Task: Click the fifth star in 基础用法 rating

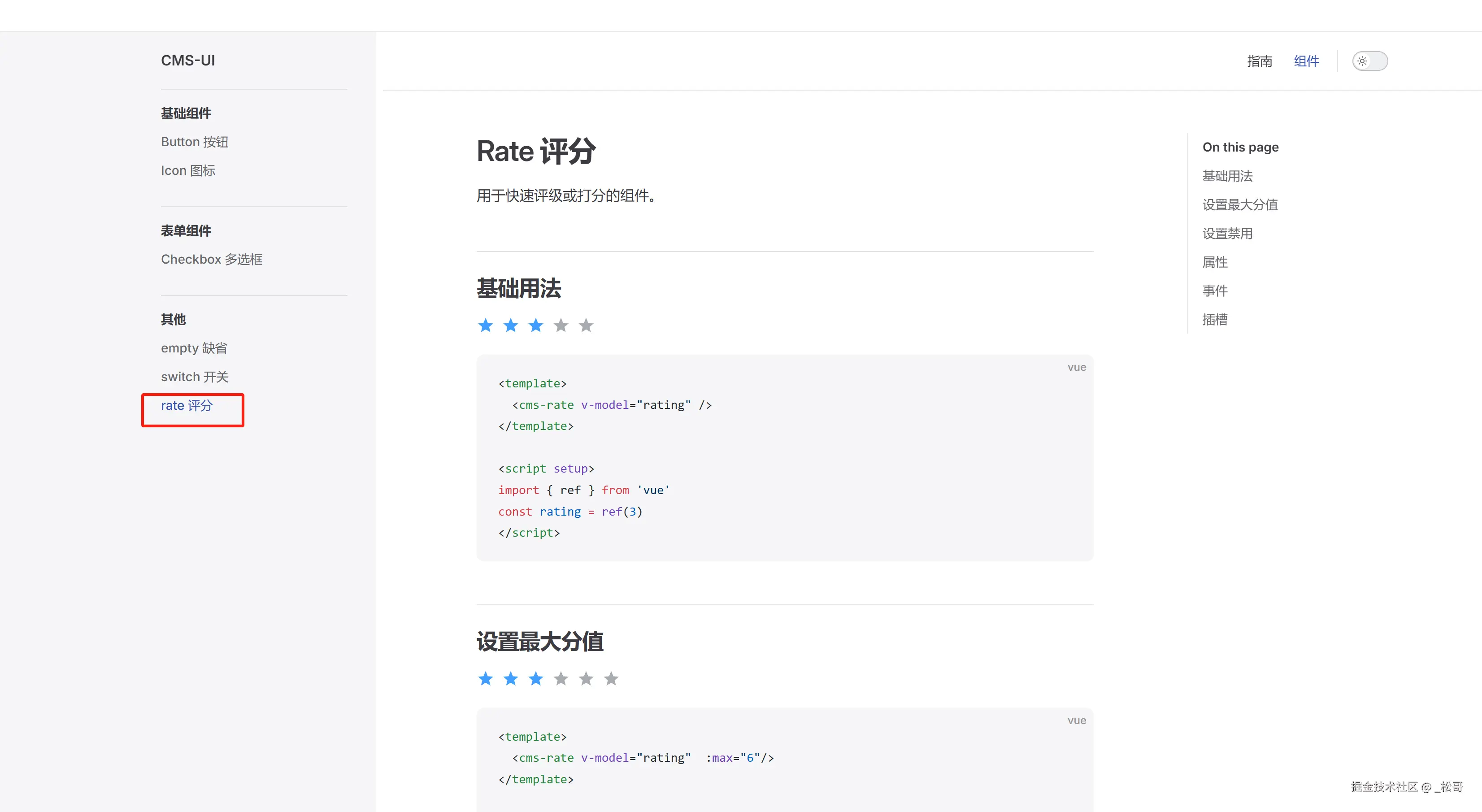Action: click(x=586, y=326)
